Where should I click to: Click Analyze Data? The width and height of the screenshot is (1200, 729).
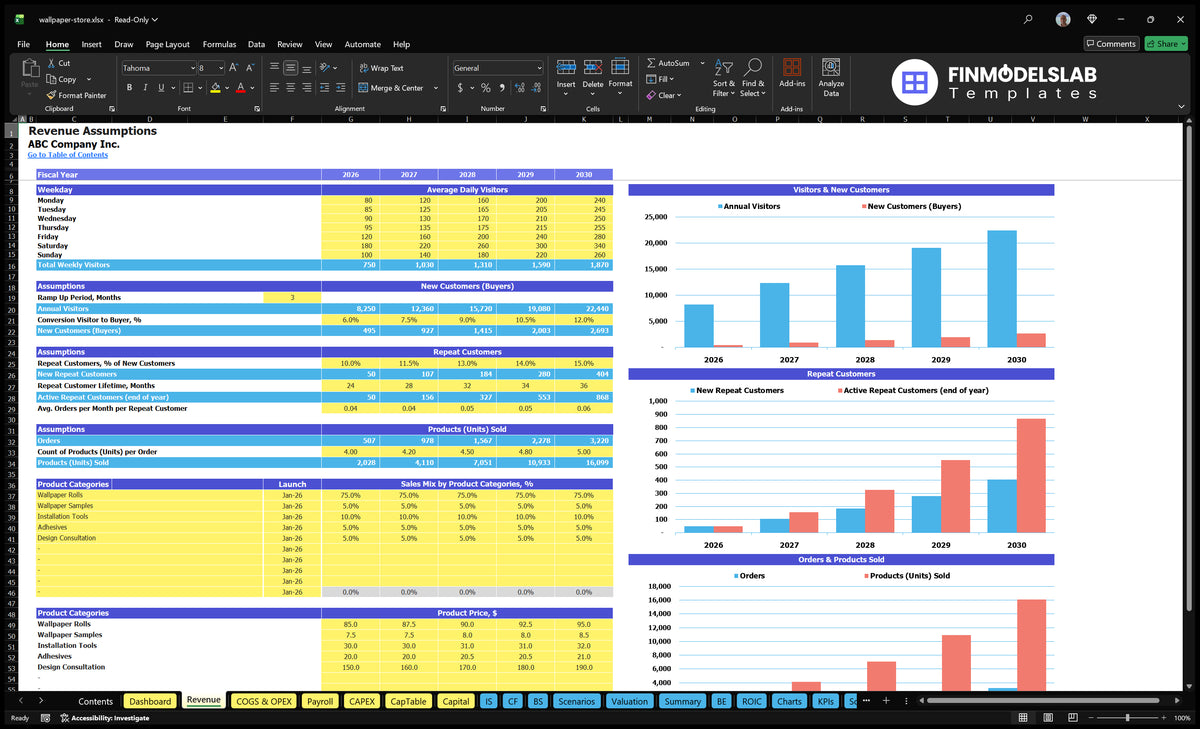(x=831, y=76)
